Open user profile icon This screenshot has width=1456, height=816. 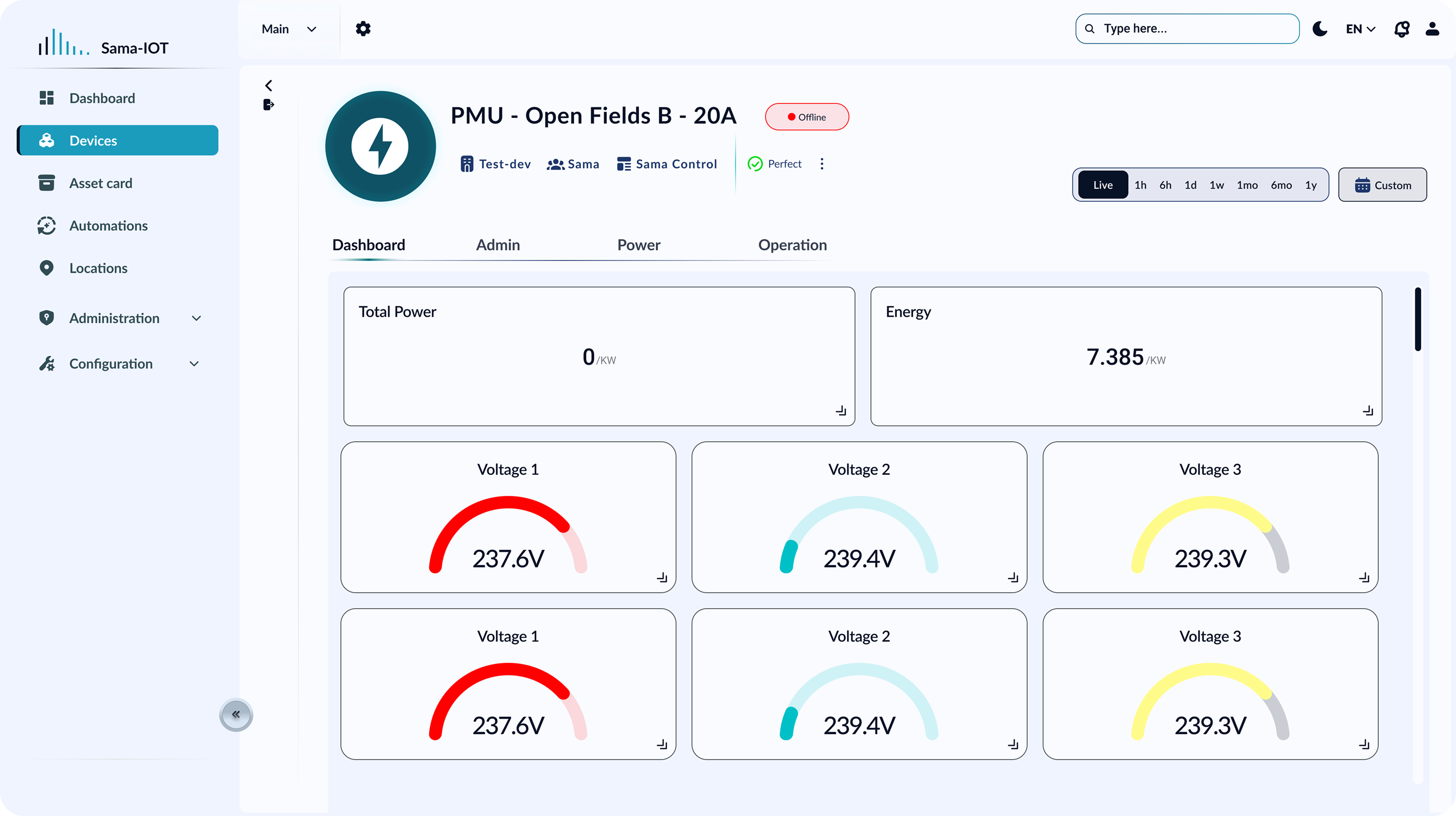click(x=1432, y=29)
